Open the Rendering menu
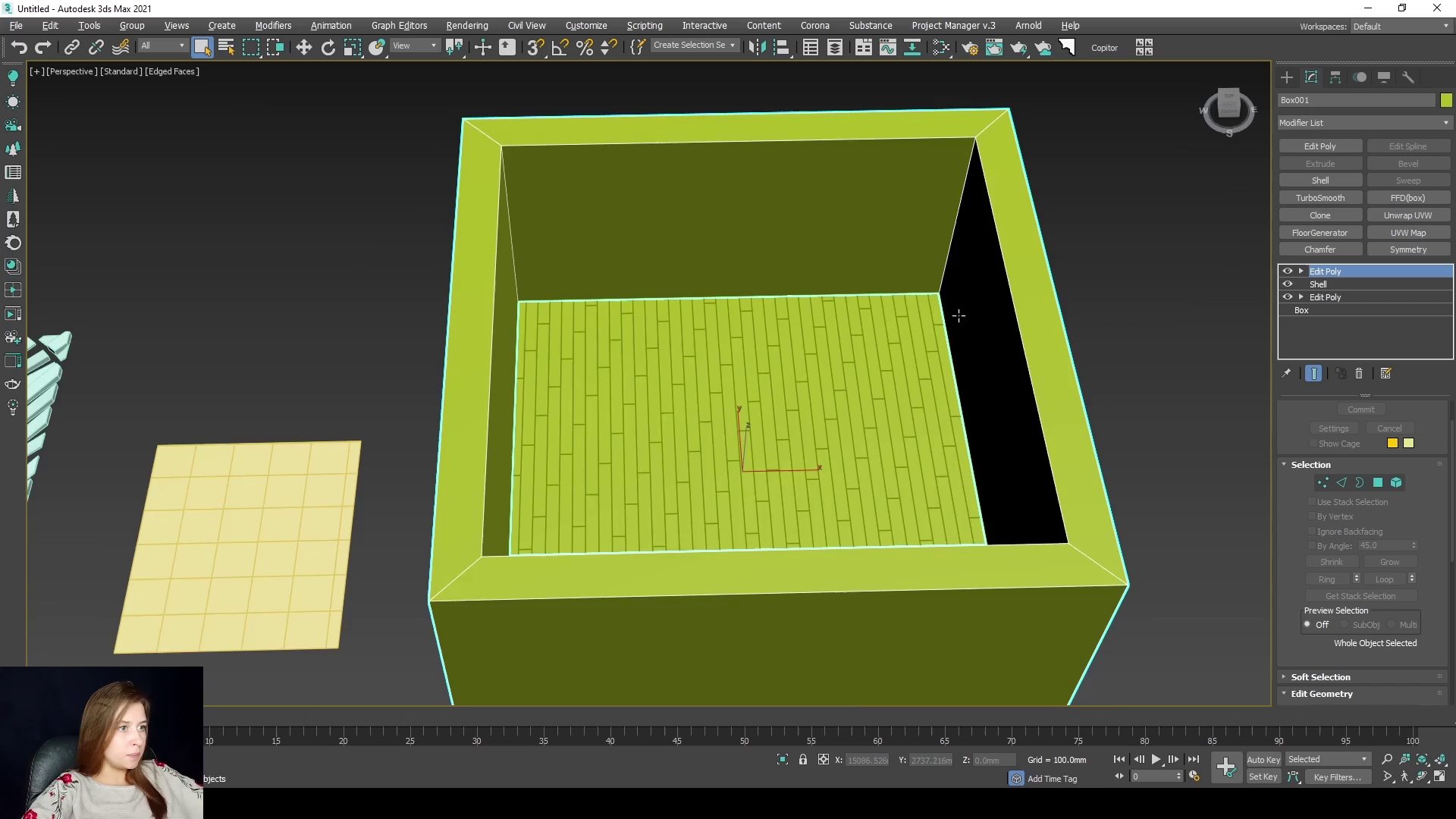 pos(466,25)
